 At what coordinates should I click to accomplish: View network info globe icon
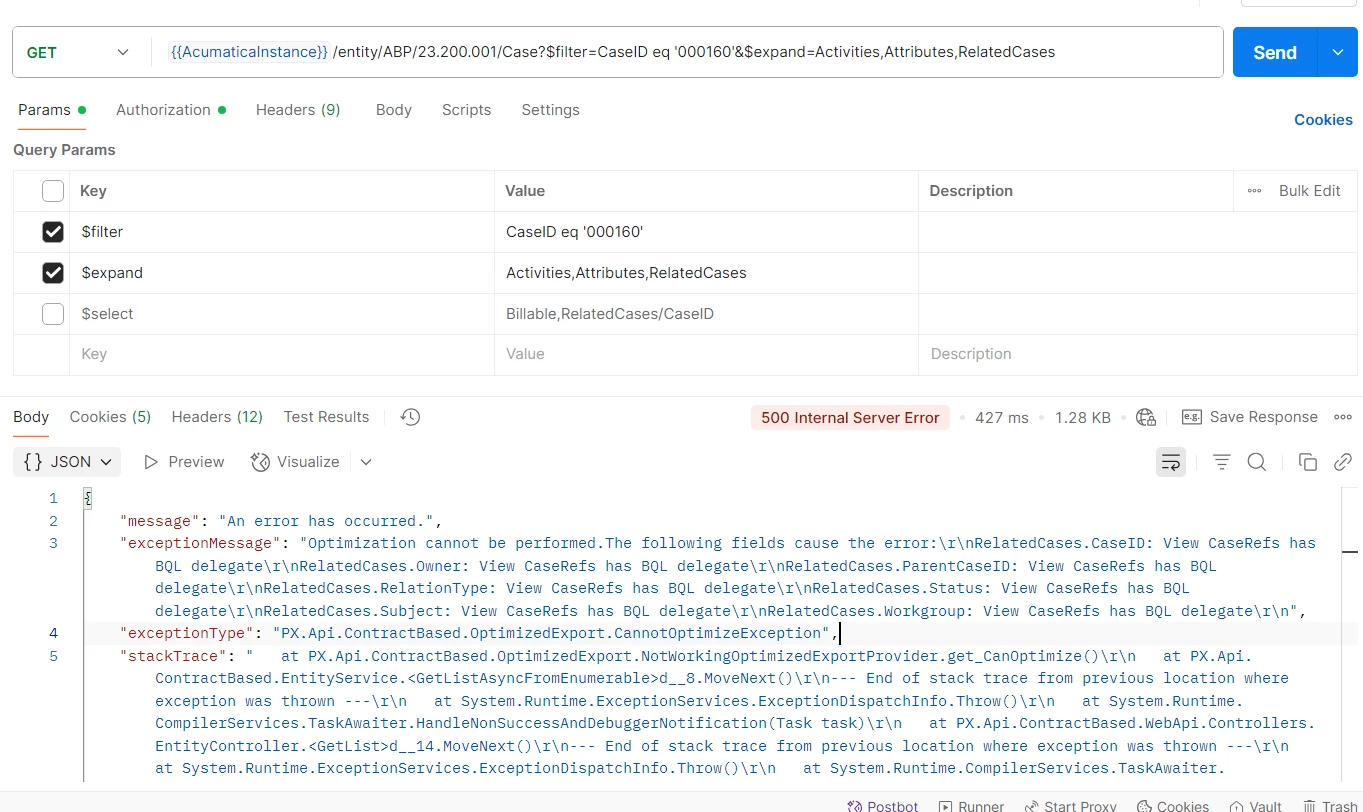1146,418
